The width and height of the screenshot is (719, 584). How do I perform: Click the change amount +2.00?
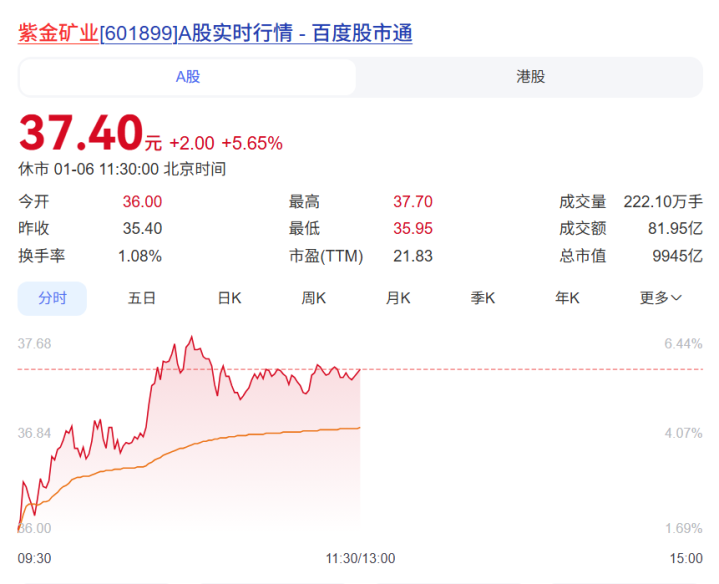coord(192,143)
